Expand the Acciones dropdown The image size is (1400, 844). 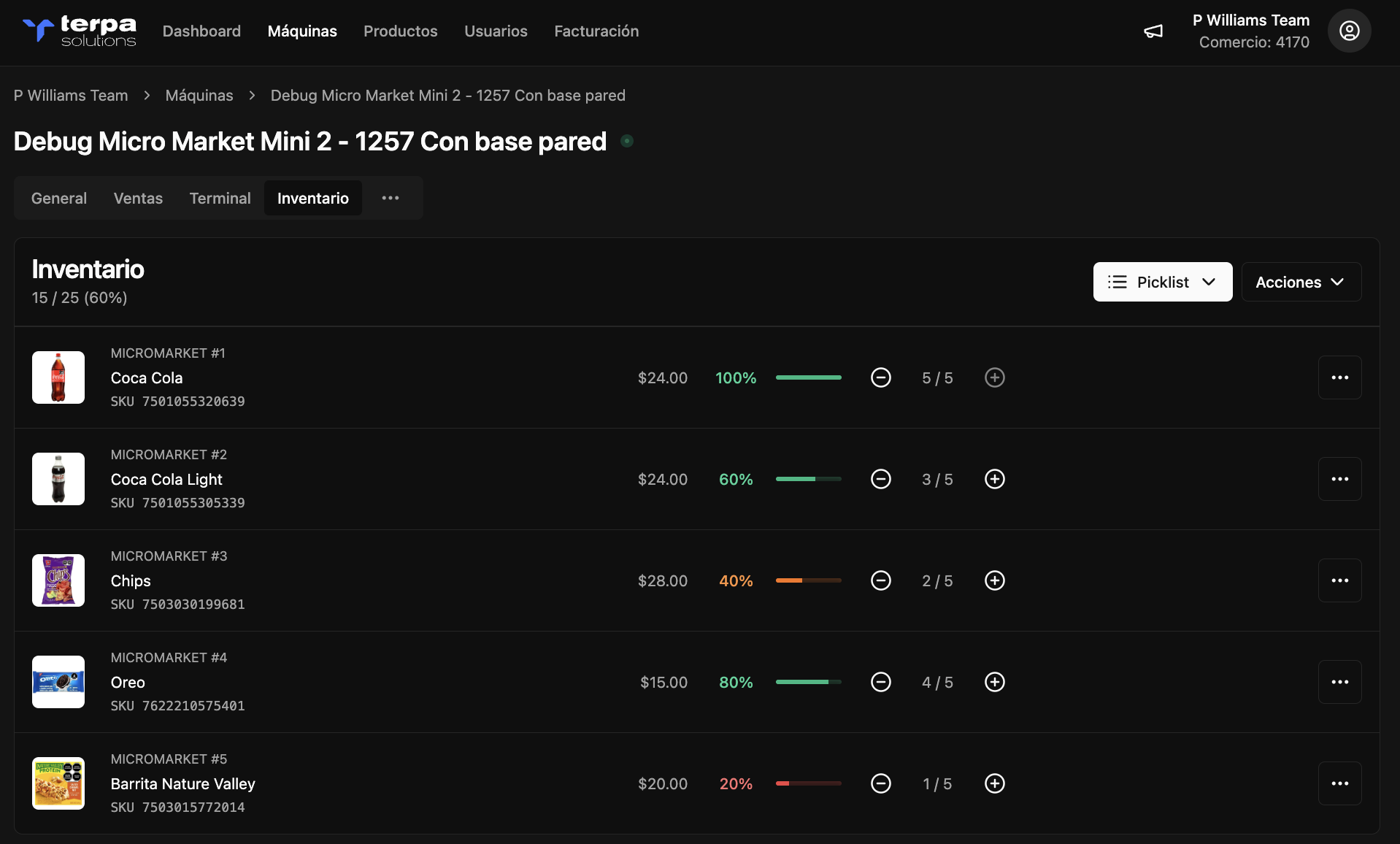tap(1301, 282)
